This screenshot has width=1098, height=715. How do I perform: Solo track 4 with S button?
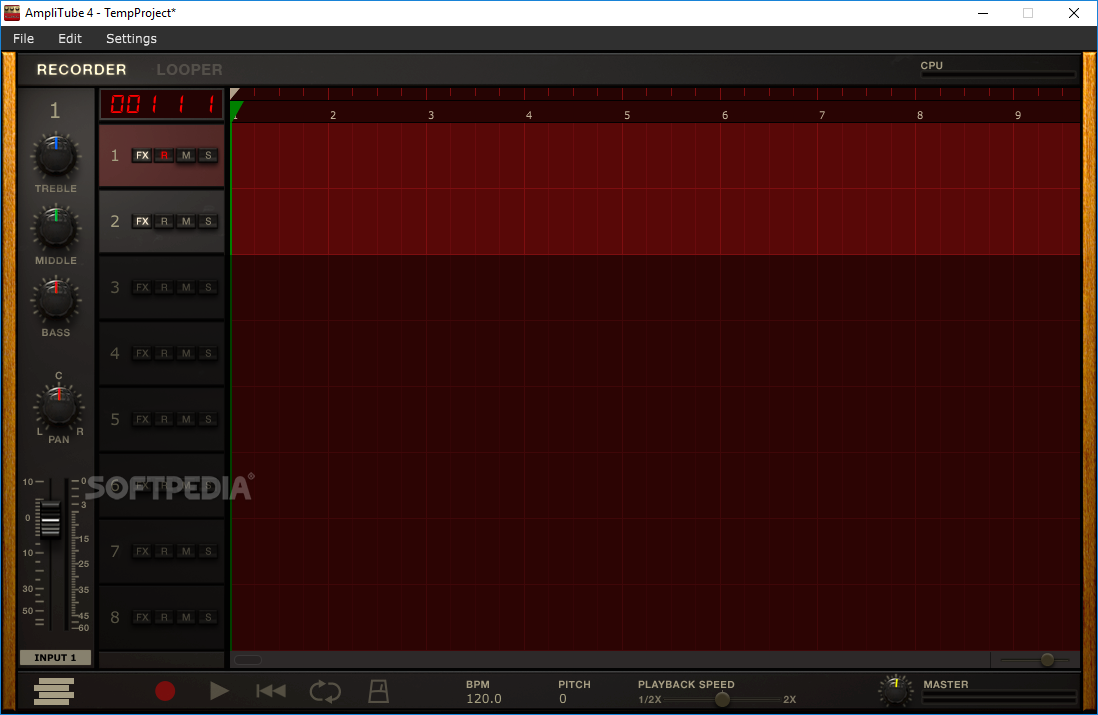click(x=208, y=354)
